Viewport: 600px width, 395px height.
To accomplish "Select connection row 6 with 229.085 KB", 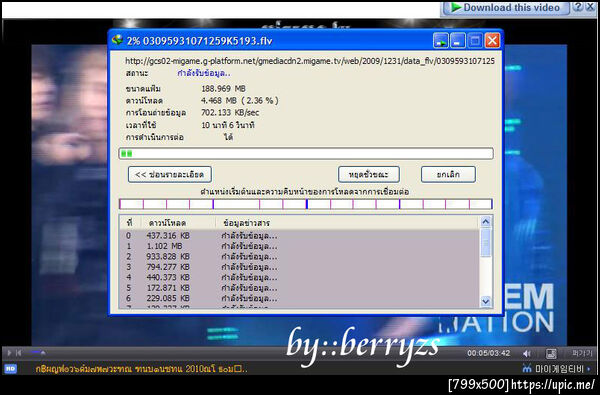I will 299,298.
